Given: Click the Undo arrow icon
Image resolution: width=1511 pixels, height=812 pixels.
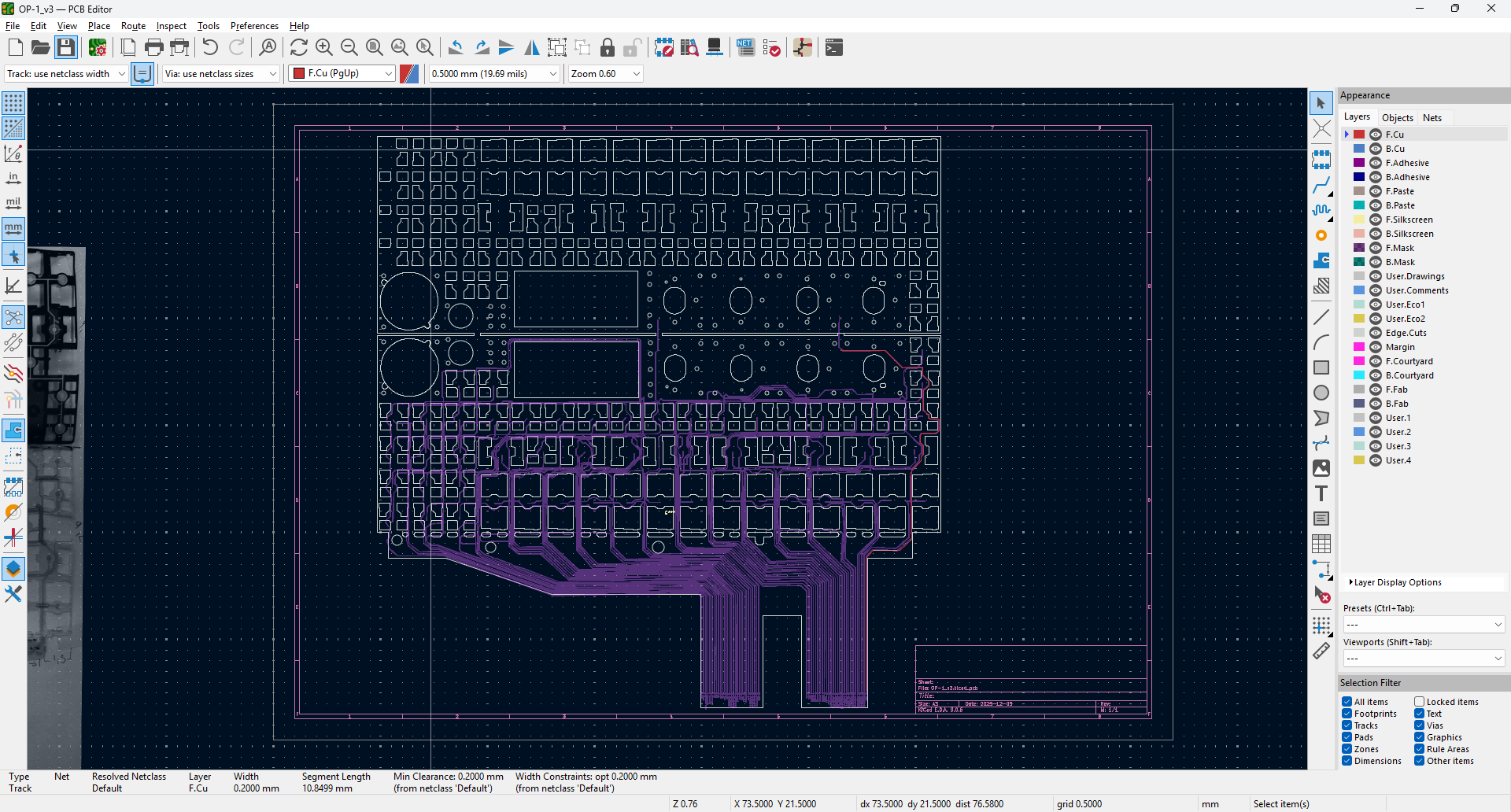Looking at the screenshot, I should (210, 47).
